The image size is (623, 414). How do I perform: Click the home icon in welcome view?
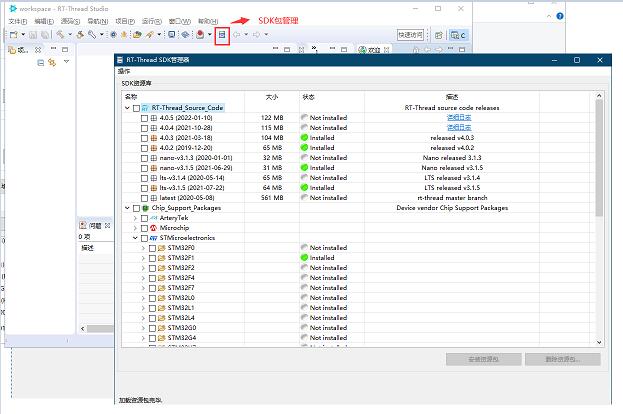[416, 50]
